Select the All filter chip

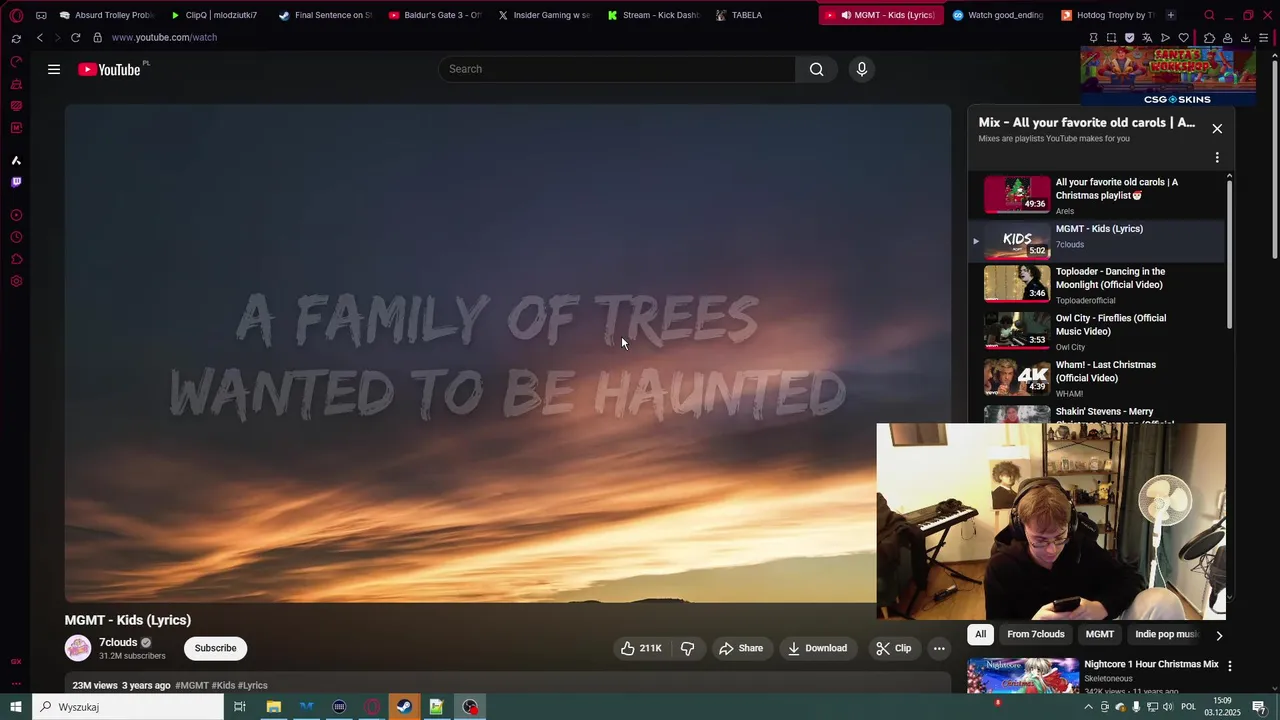[981, 634]
